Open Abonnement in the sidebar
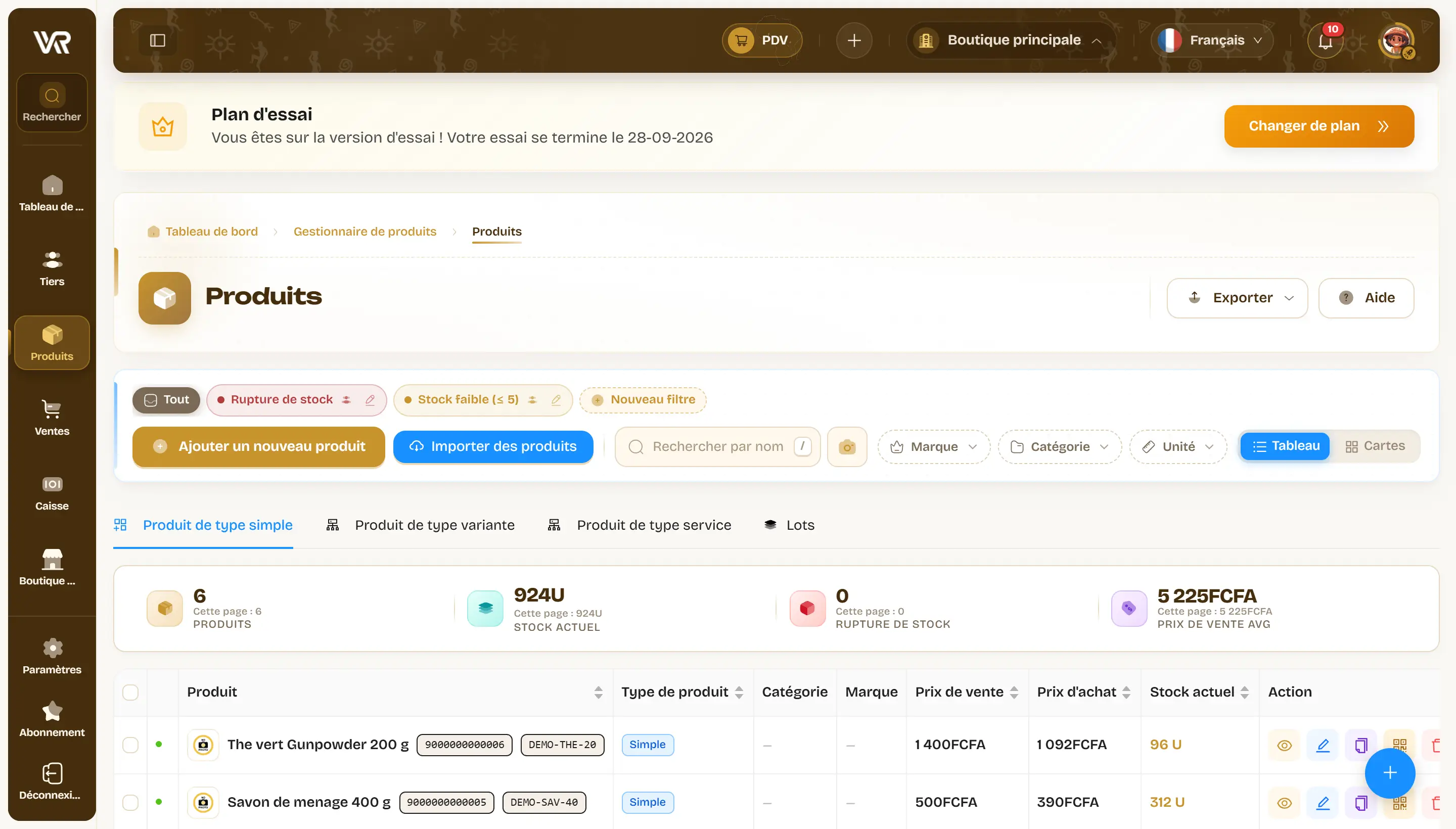The width and height of the screenshot is (1456, 829). pyautogui.click(x=52, y=719)
